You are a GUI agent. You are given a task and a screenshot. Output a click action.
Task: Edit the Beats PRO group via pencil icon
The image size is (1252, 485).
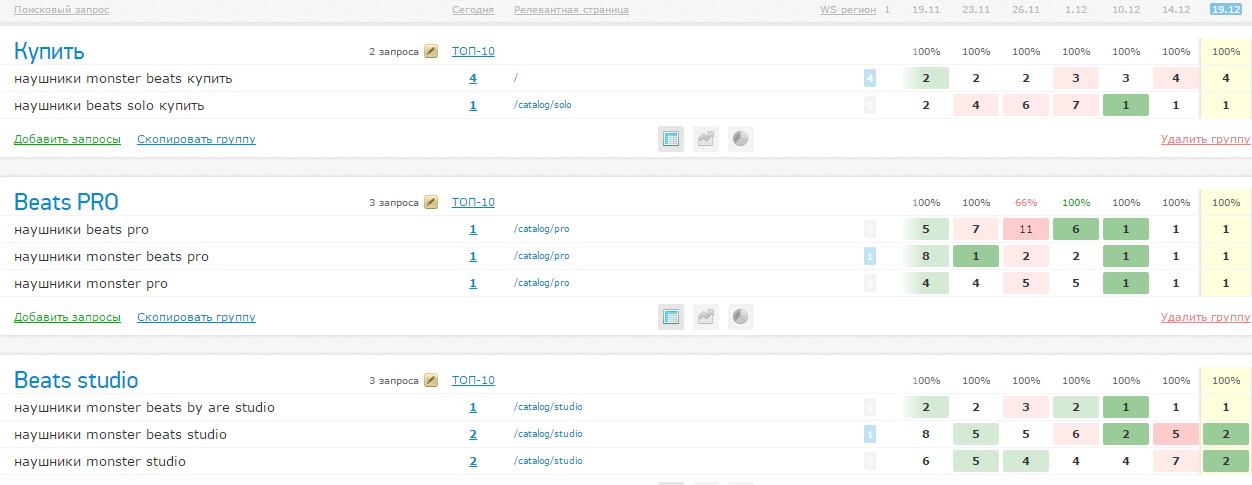click(x=431, y=202)
